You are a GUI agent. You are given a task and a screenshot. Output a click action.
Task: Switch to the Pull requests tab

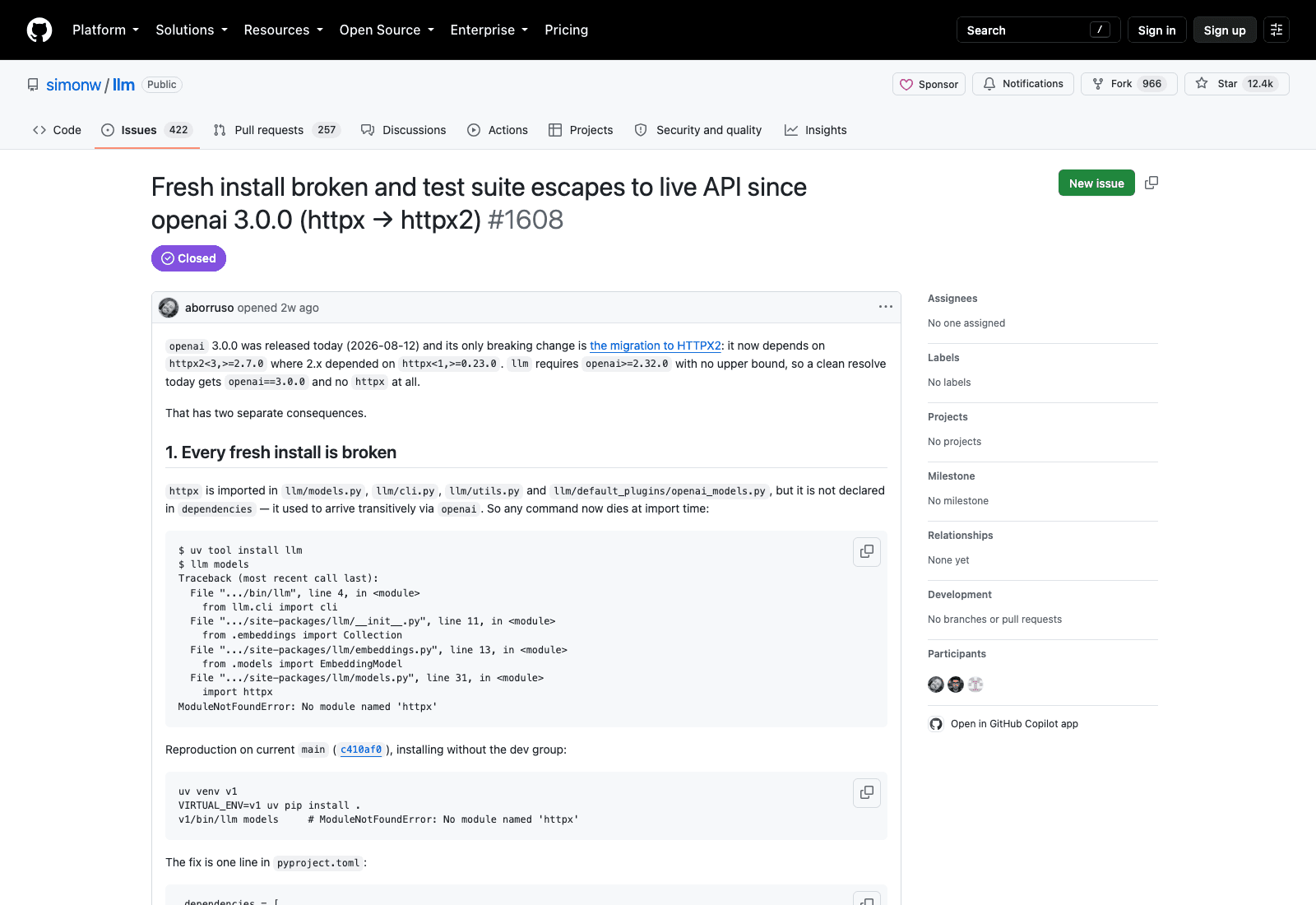tap(276, 130)
